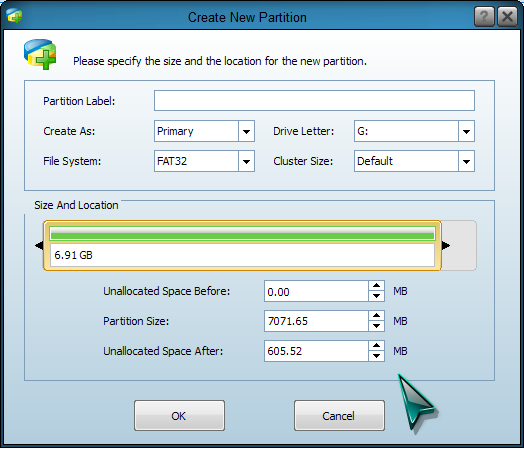Open the Create As dropdown arrow

click(247, 131)
